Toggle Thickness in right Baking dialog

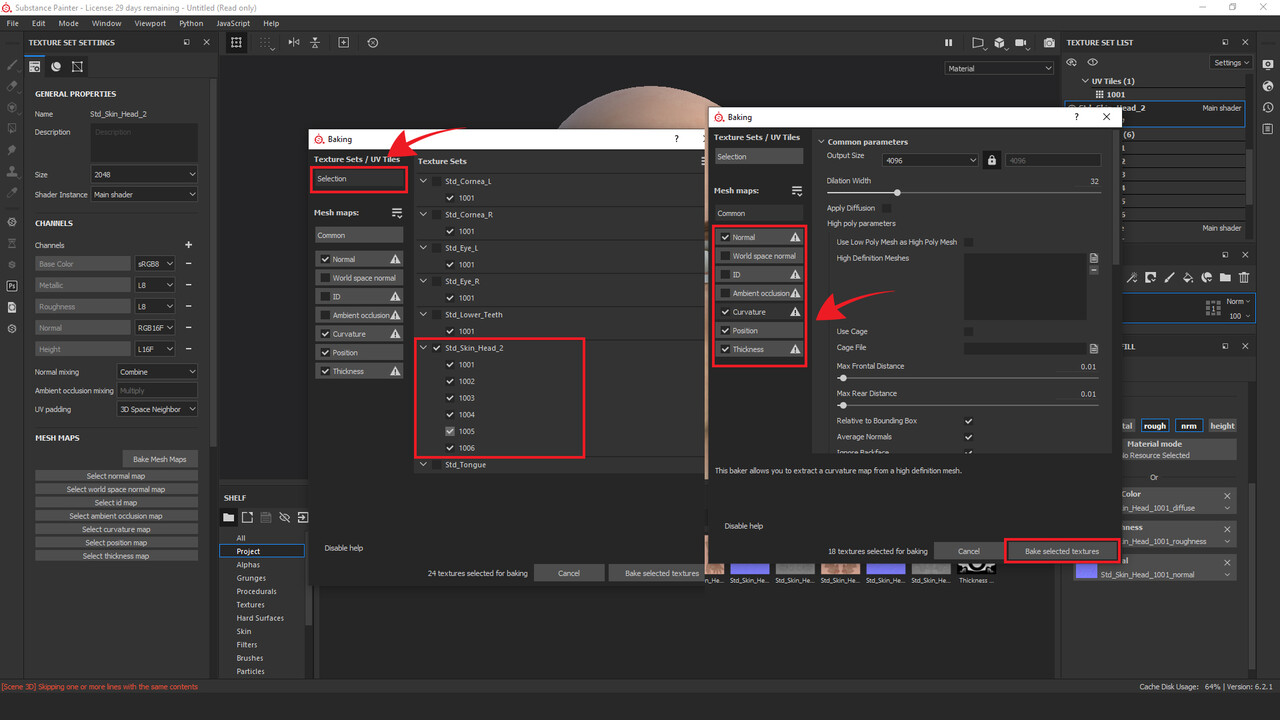pyautogui.click(x=725, y=349)
